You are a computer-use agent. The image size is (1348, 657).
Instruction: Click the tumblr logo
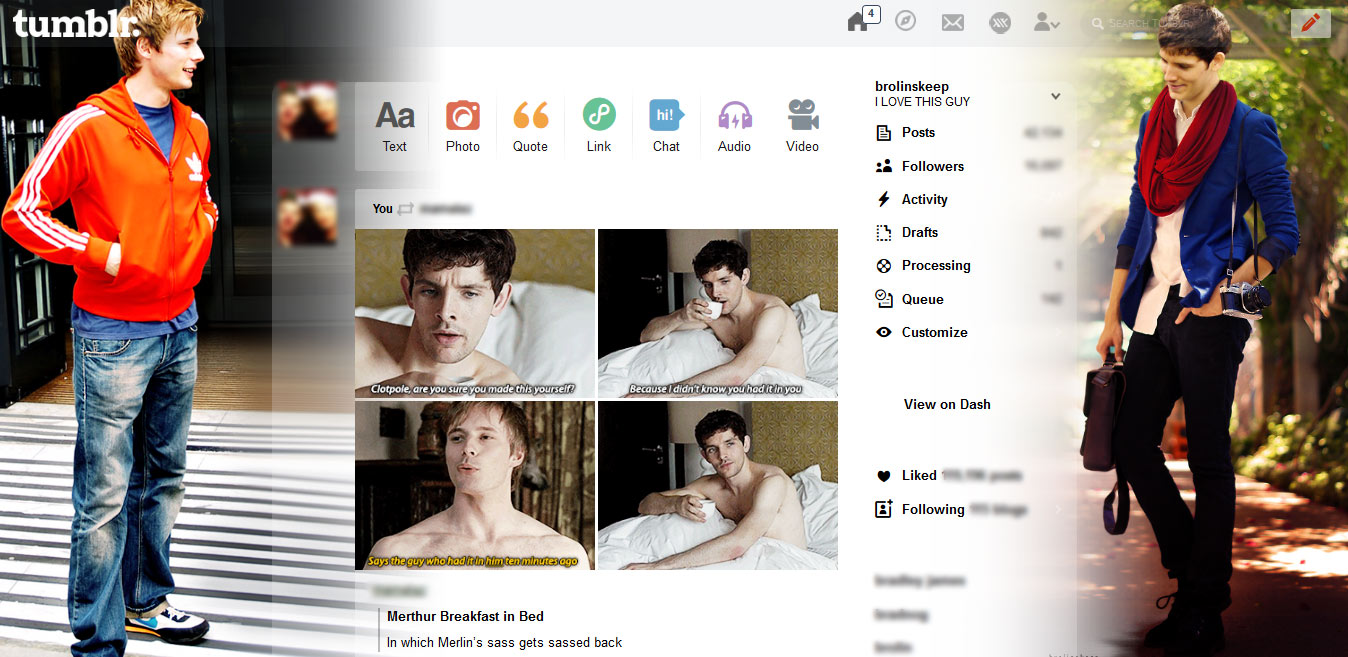[x=76, y=23]
